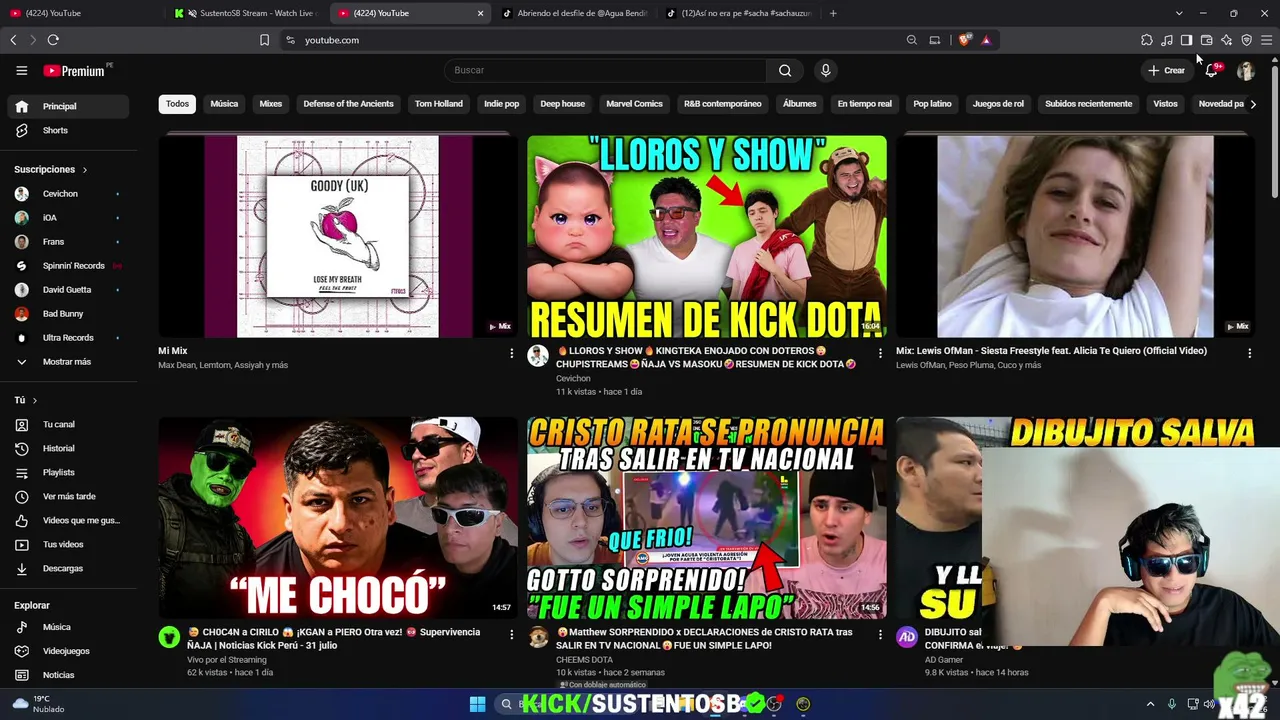
Task: Open the Windows Start menu
Action: 477,704
